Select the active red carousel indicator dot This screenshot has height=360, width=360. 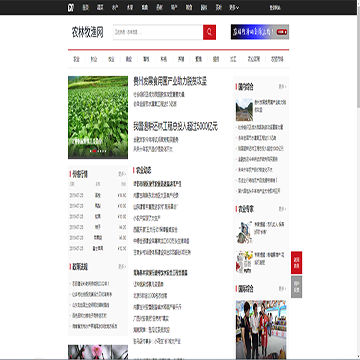click(94, 151)
